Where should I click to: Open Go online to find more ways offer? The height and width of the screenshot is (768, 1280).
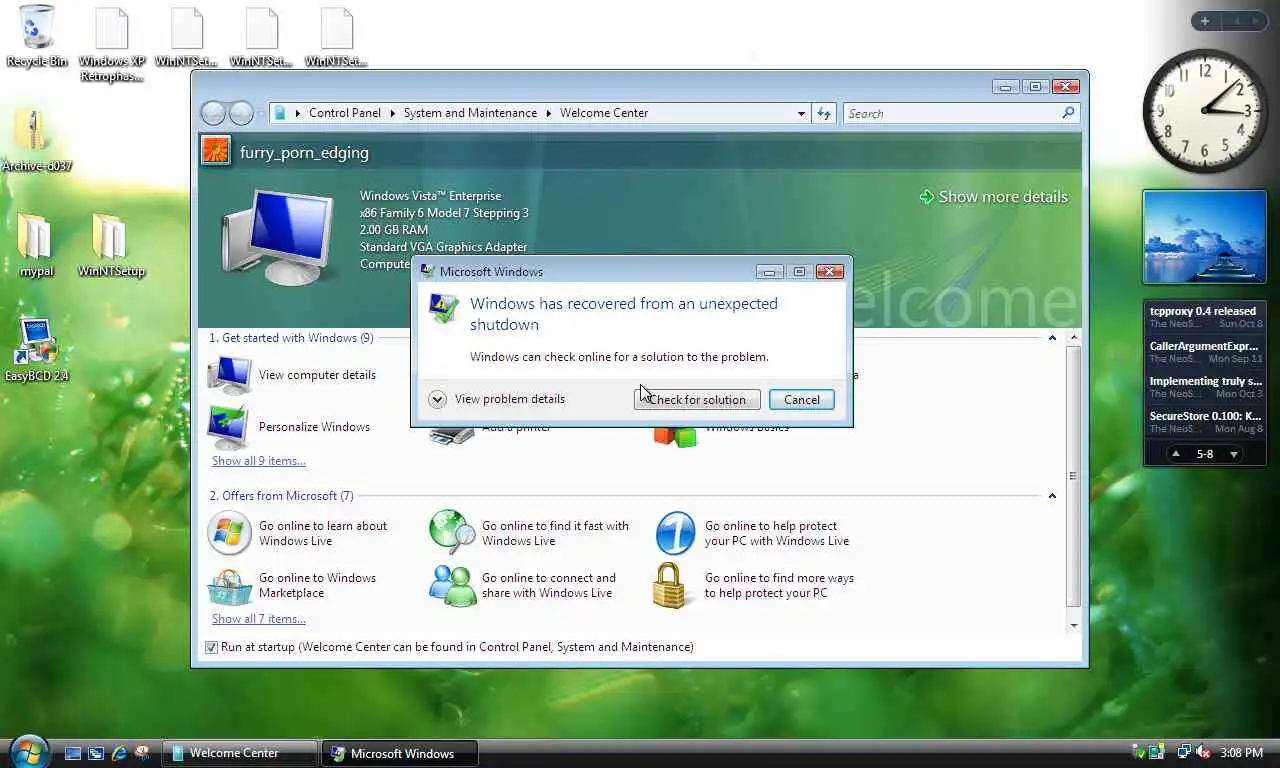click(754, 585)
